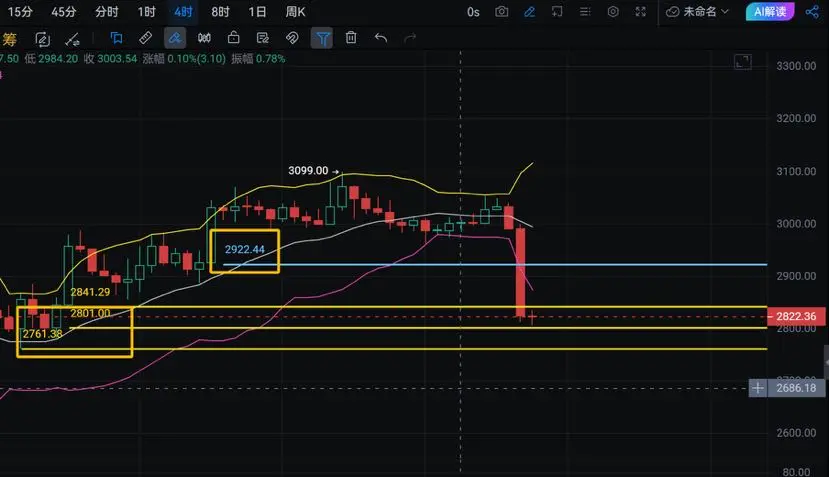
Task: Select the line drawing tool icon
Action: [72, 39]
